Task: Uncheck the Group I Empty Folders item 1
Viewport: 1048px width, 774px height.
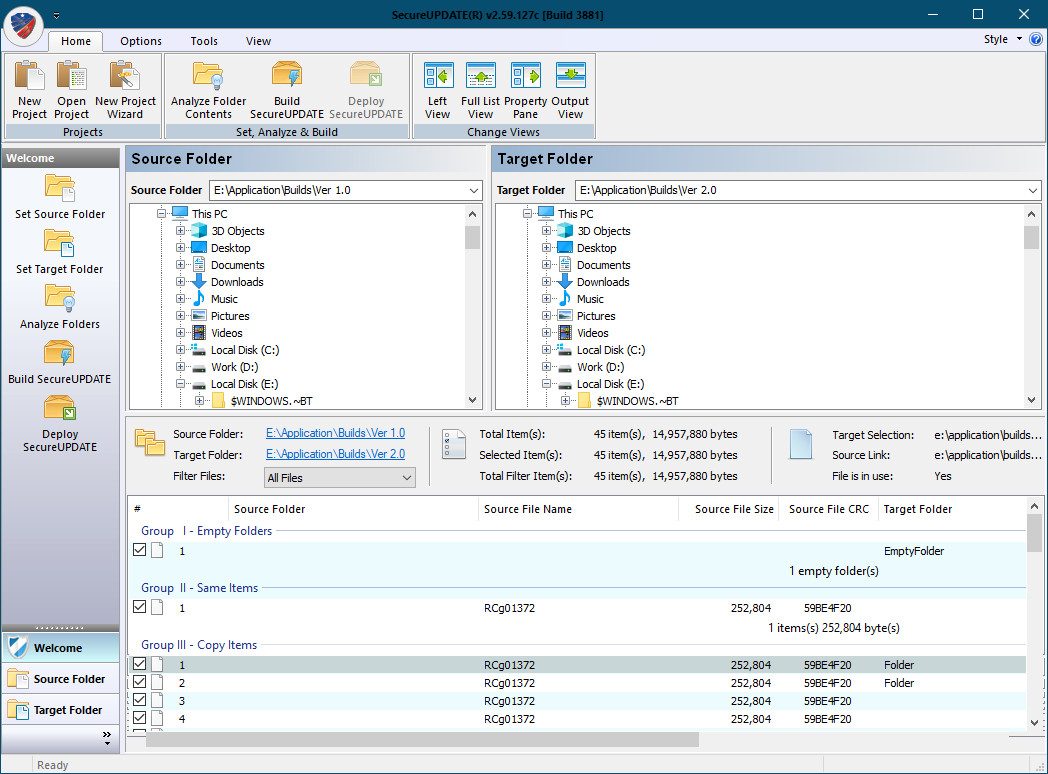Action: pos(140,550)
